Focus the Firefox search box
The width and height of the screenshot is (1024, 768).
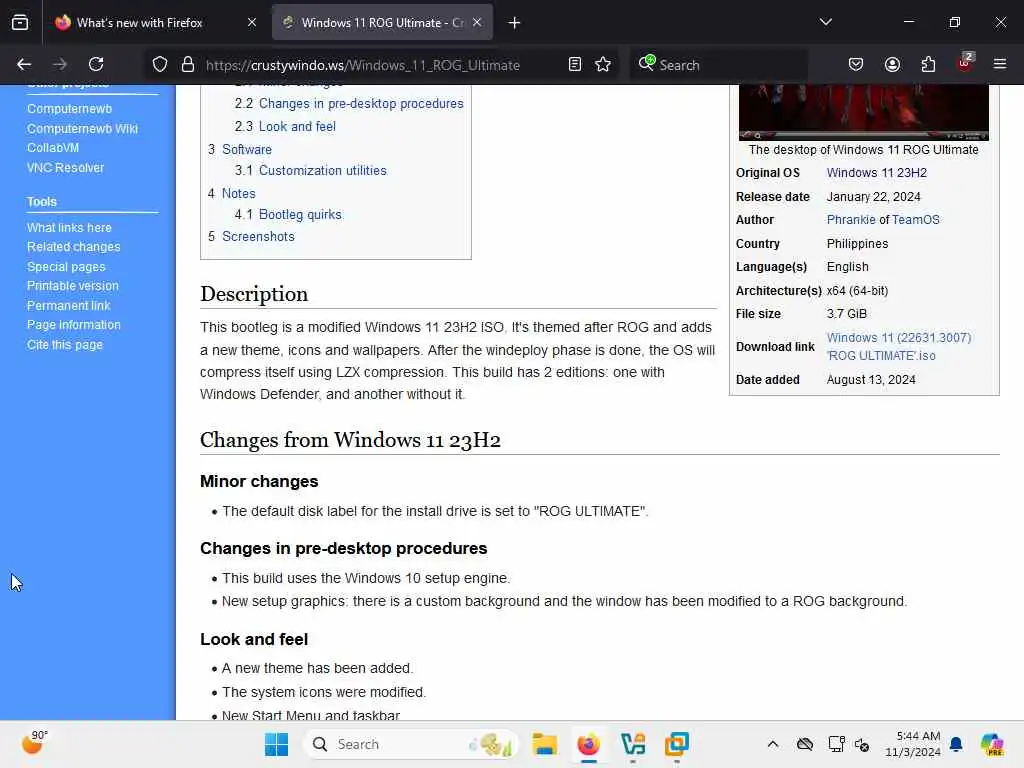click(718, 65)
